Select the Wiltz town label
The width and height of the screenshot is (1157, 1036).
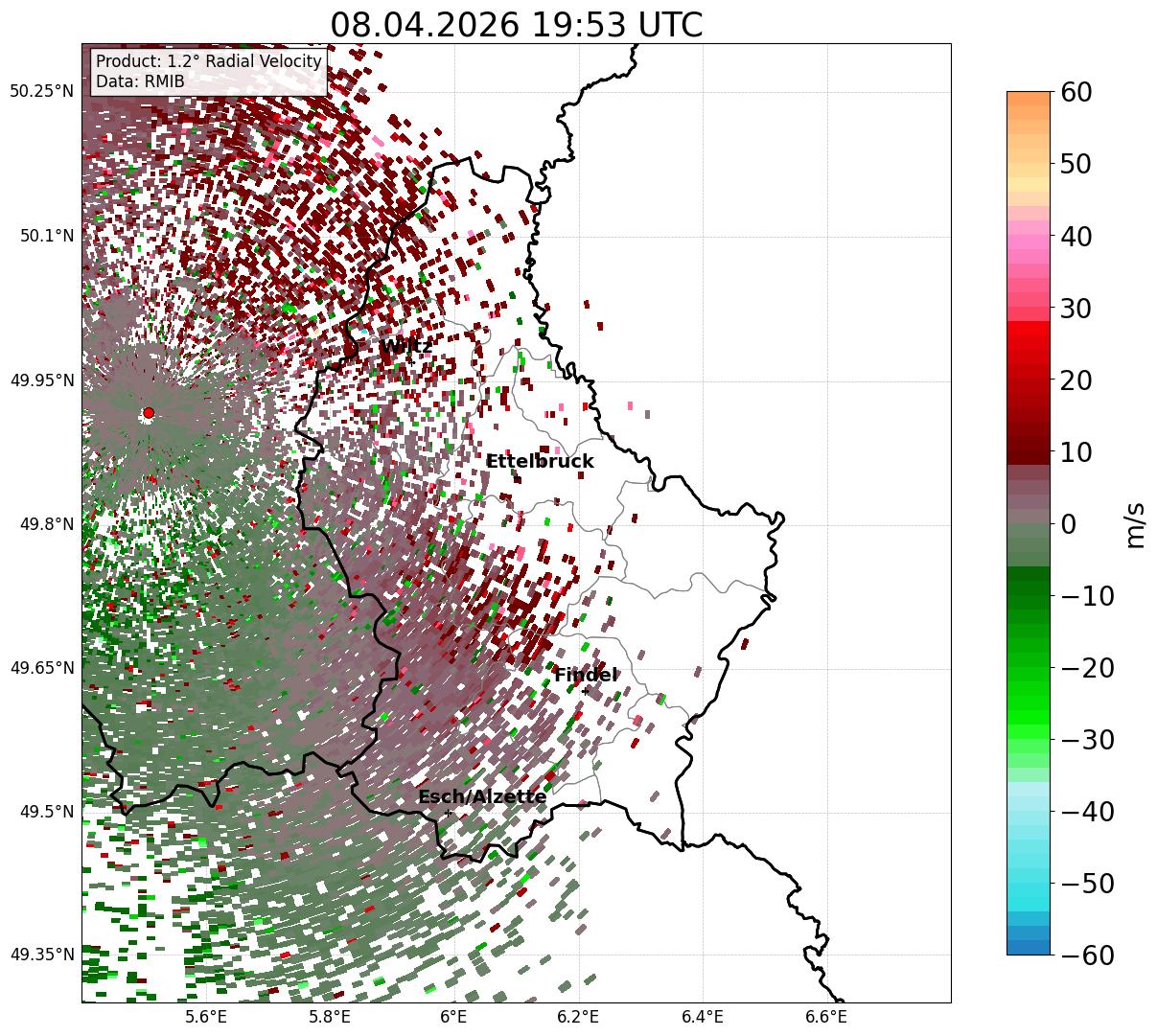pyautogui.click(x=405, y=347)
